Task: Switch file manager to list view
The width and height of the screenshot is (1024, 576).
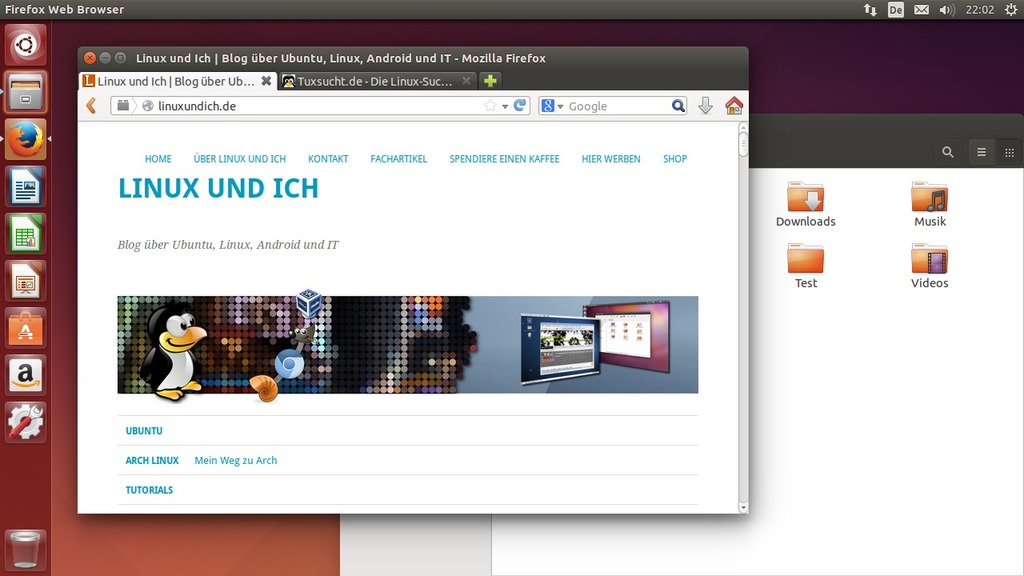Action: pos(982,152)
